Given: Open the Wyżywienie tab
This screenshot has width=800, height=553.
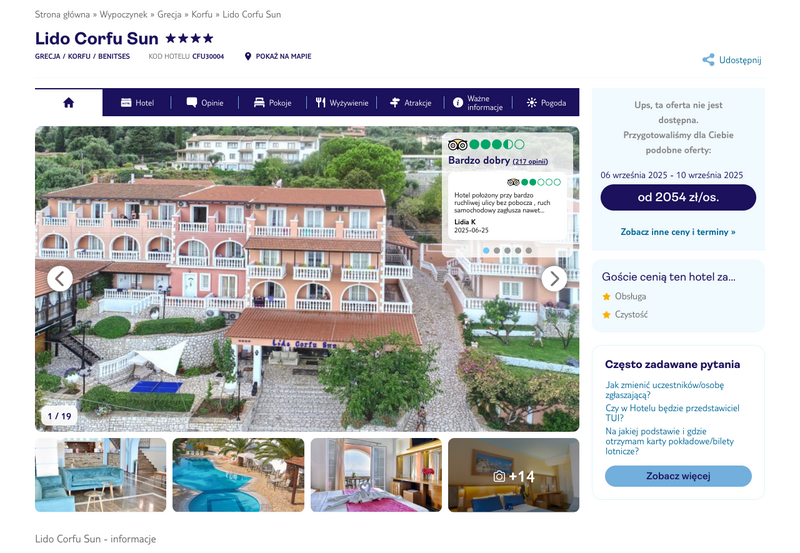Looking at the screenshot, I should click(342, 103).
